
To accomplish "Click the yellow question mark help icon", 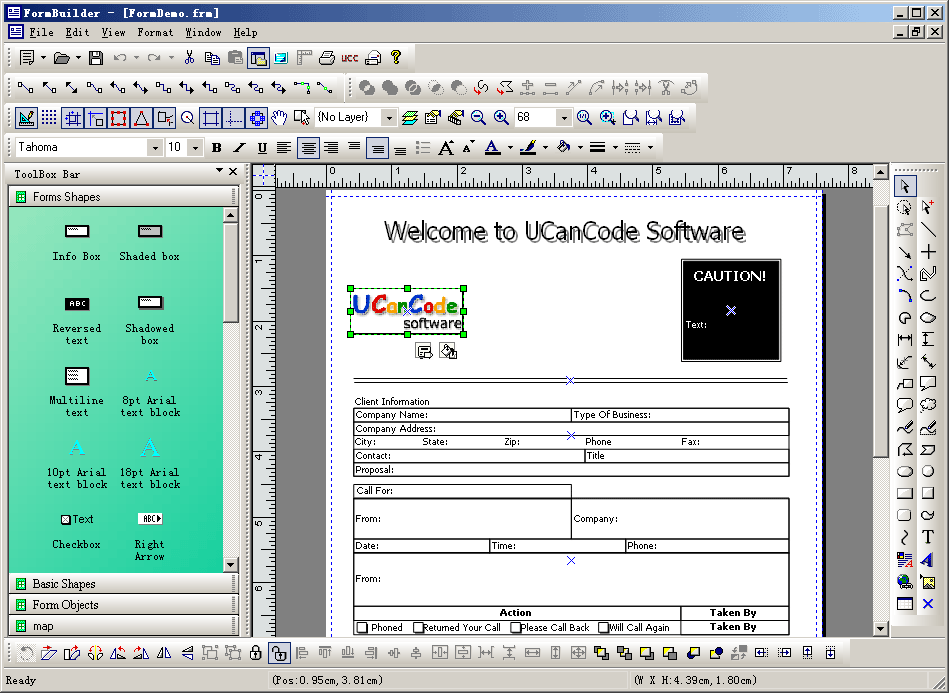I will point(396,57).
